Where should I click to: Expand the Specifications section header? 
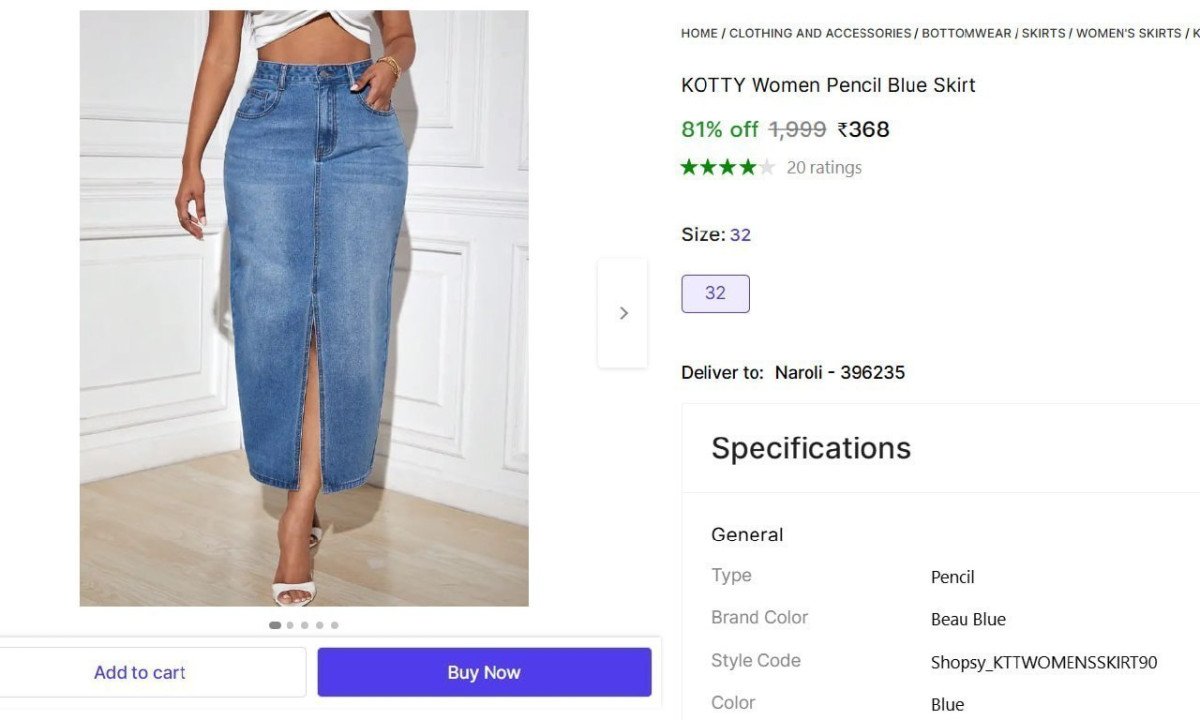811,448
